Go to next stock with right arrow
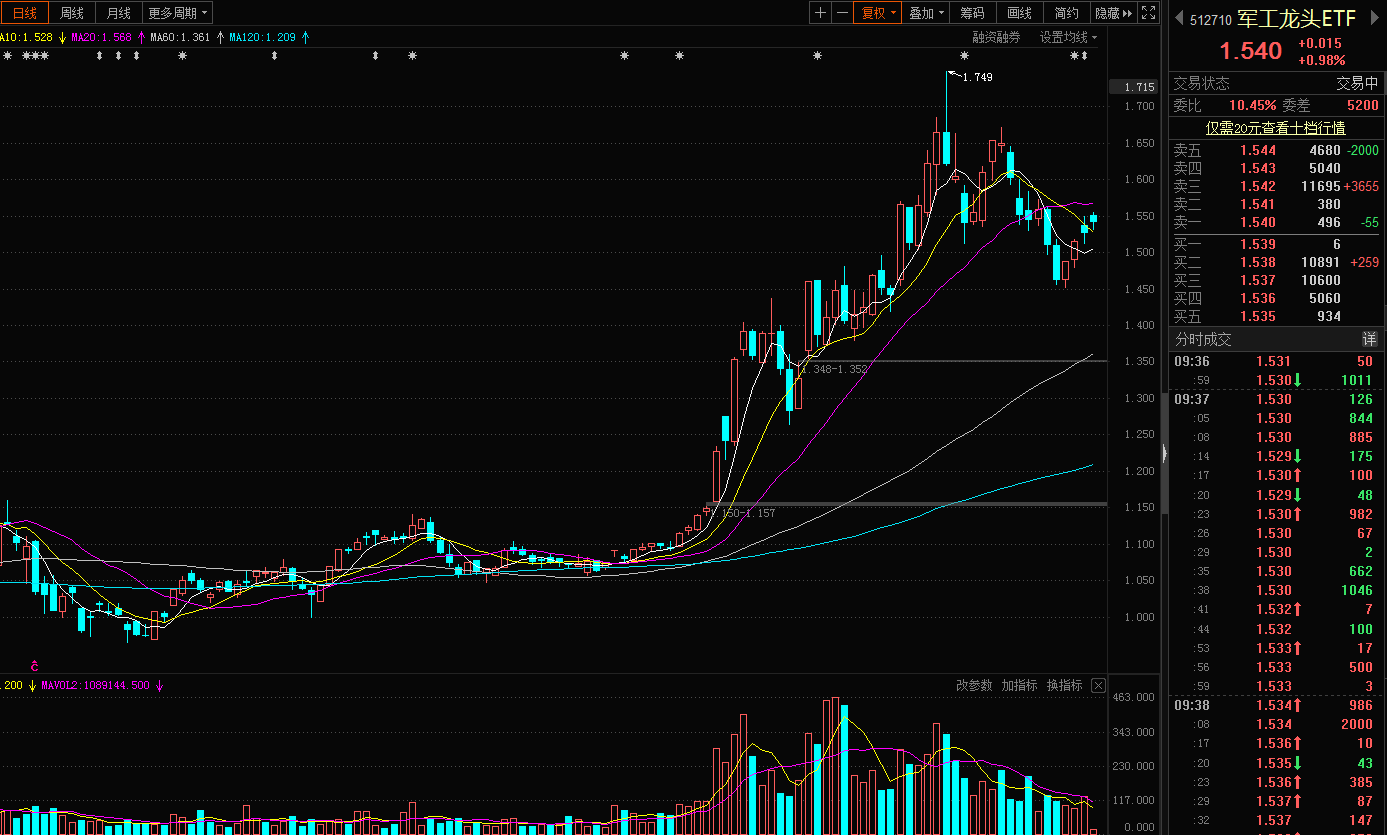Viewport: 1387px width, 835px height. [x=1374, y=19]
